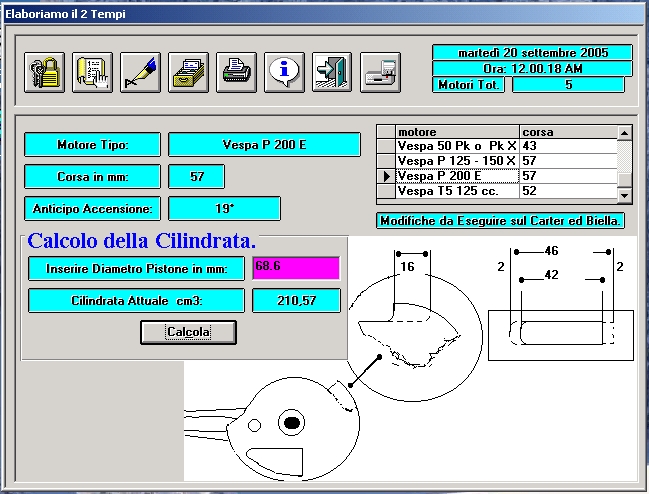The width and height of the screenshot is (649, 494).
Task: Click corsa value 43 cell
Action: (x=568, y=146)
